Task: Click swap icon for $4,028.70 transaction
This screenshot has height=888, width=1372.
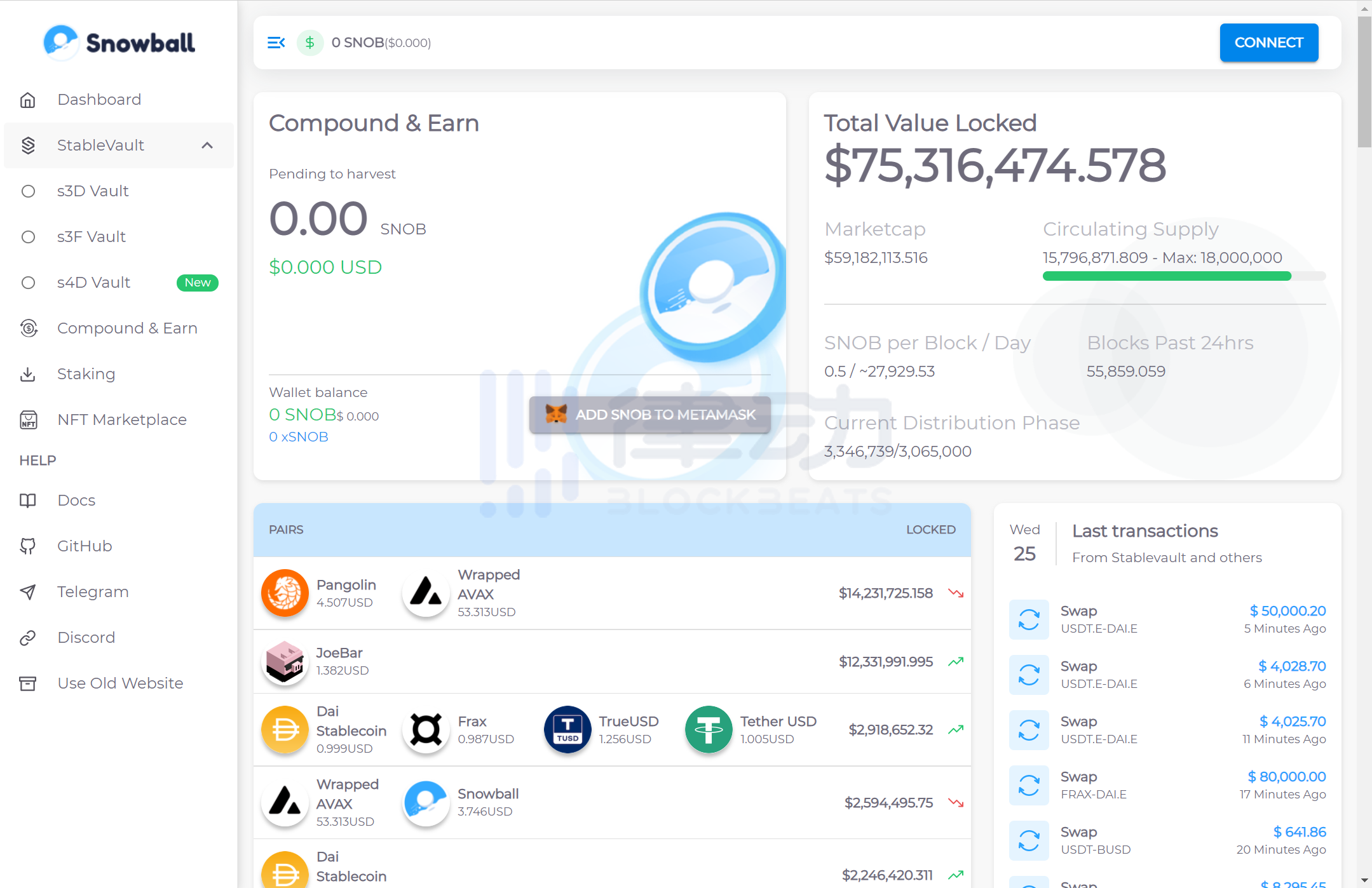Action: (1029, 675)
